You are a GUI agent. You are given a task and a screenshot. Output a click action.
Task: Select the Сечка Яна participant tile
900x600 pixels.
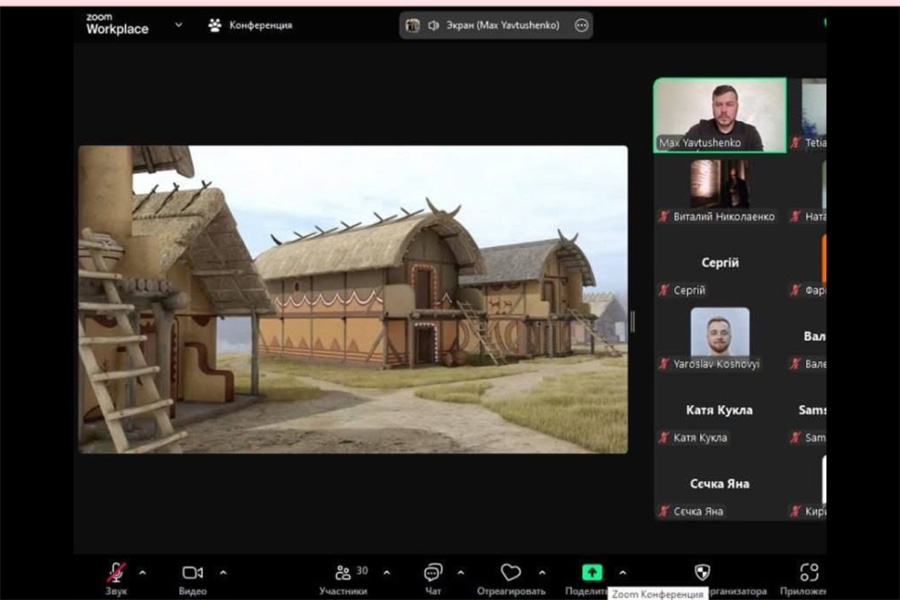tap(720, 486)
